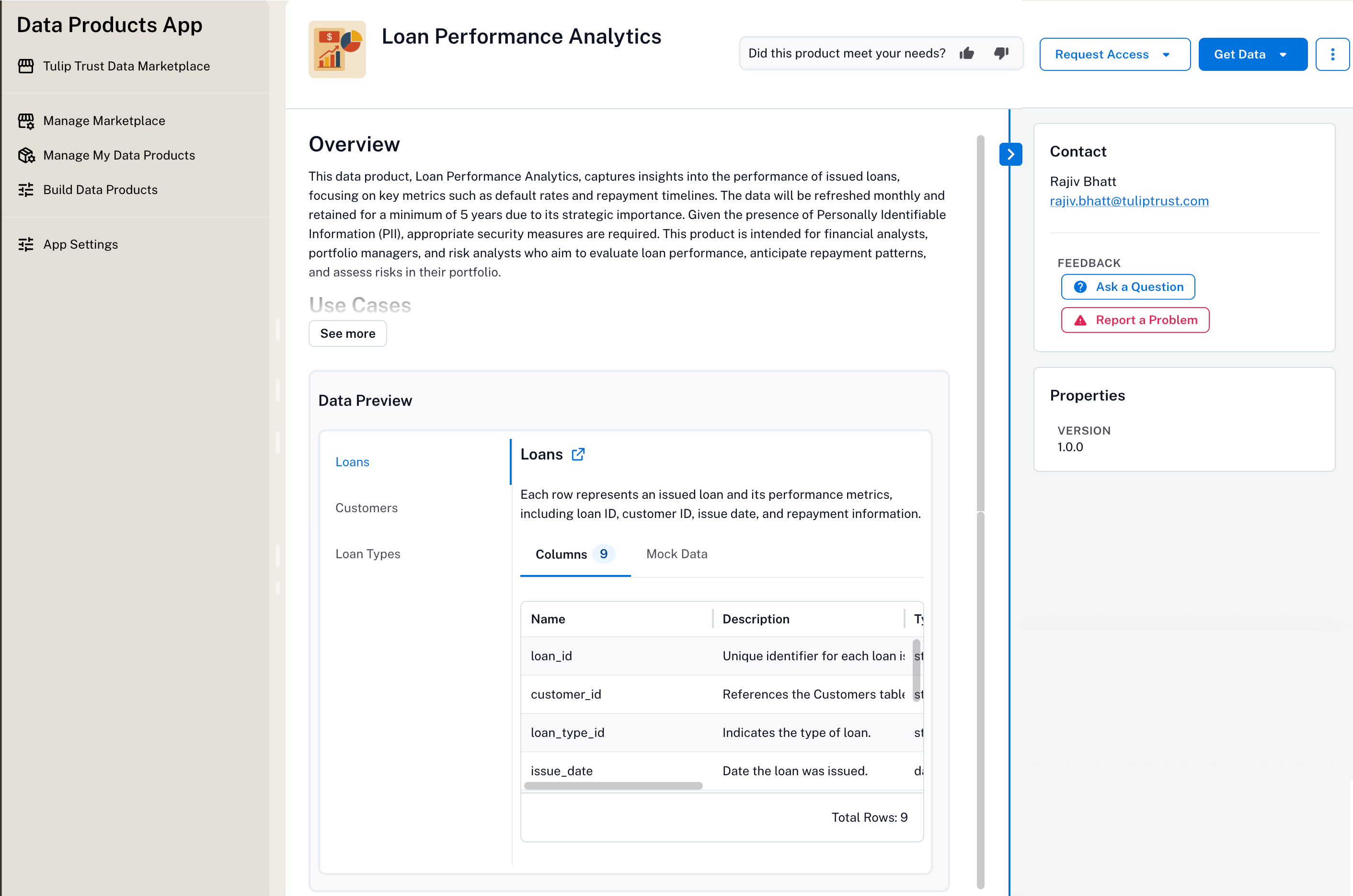The image size is (1353, 896).
Task: Expand the Get Data dropdown arrow
Action: click(1283, 55)
